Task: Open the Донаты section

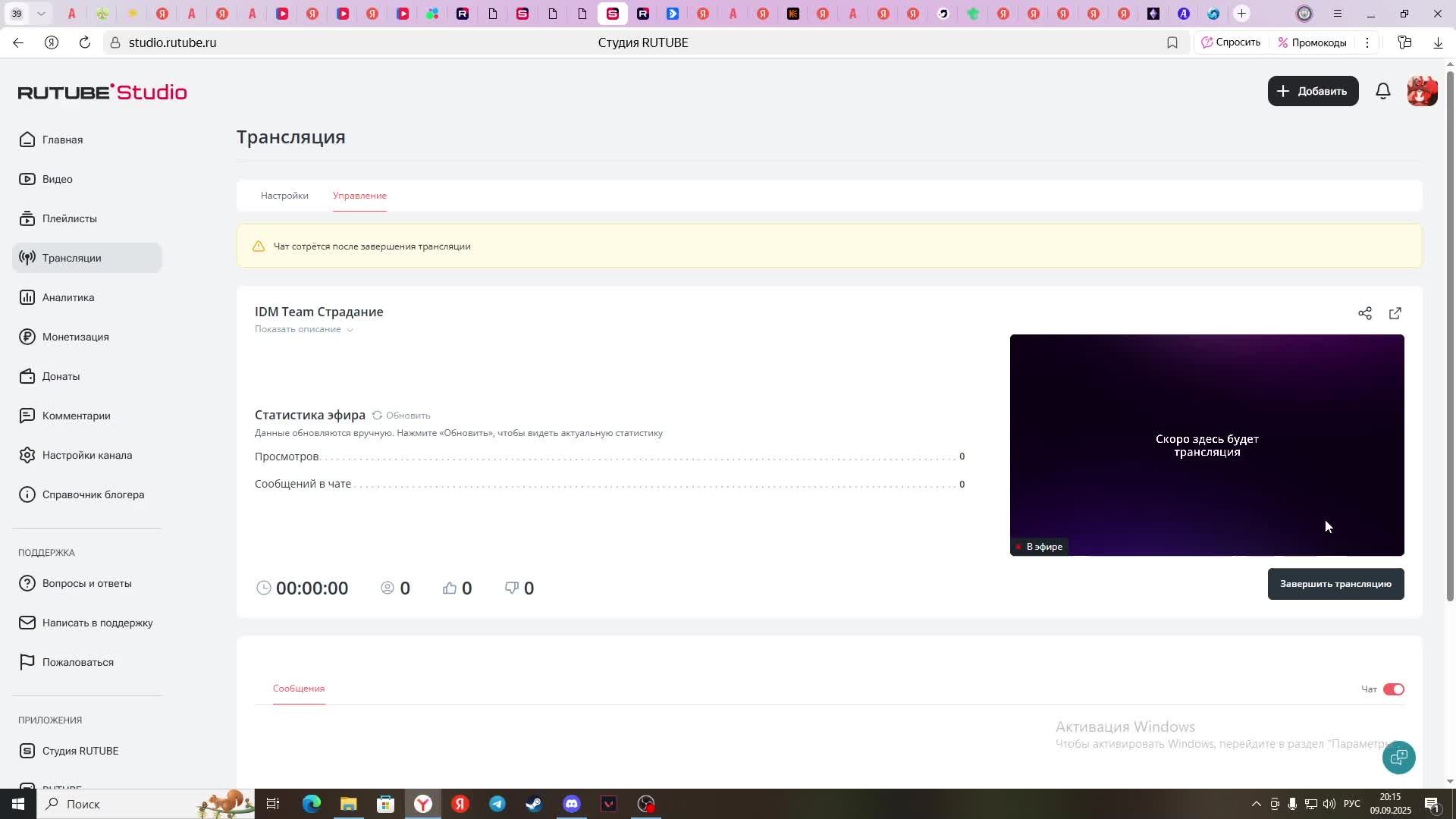Action: [62, 376]
